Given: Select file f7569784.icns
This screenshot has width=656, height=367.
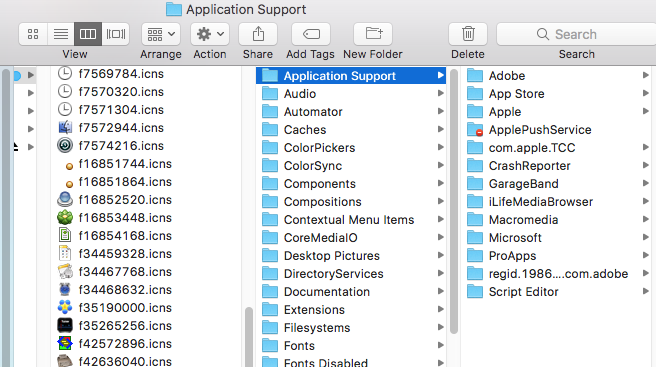Looking at the screenshot, I should (121, 74).
